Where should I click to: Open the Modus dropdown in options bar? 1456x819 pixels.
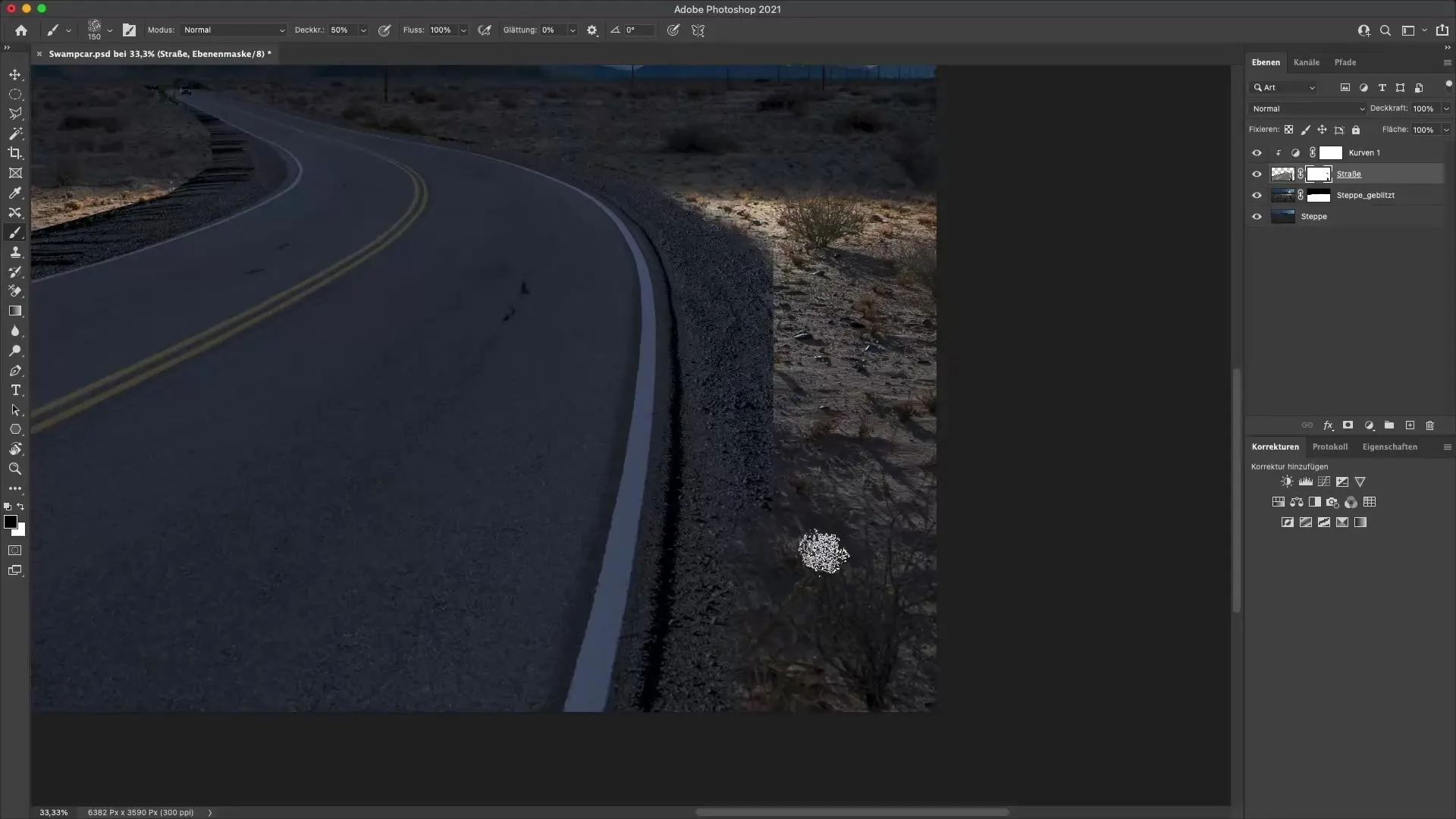coord(233,30)
